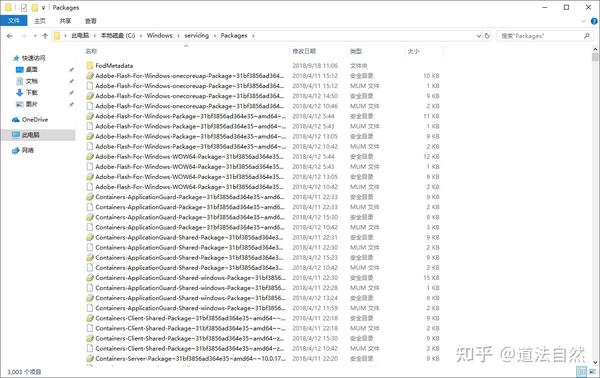This screenshot has width=600, height=378.
Task: Open the Quick Access Toolbar customize dropdown in the title bar
Action: tap(43, 8)
